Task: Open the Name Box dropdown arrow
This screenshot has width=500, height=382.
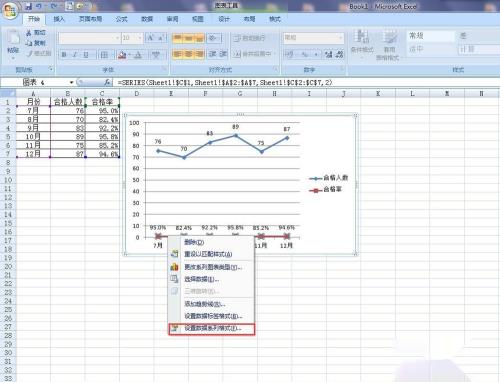Action: (x=71, y=82)
